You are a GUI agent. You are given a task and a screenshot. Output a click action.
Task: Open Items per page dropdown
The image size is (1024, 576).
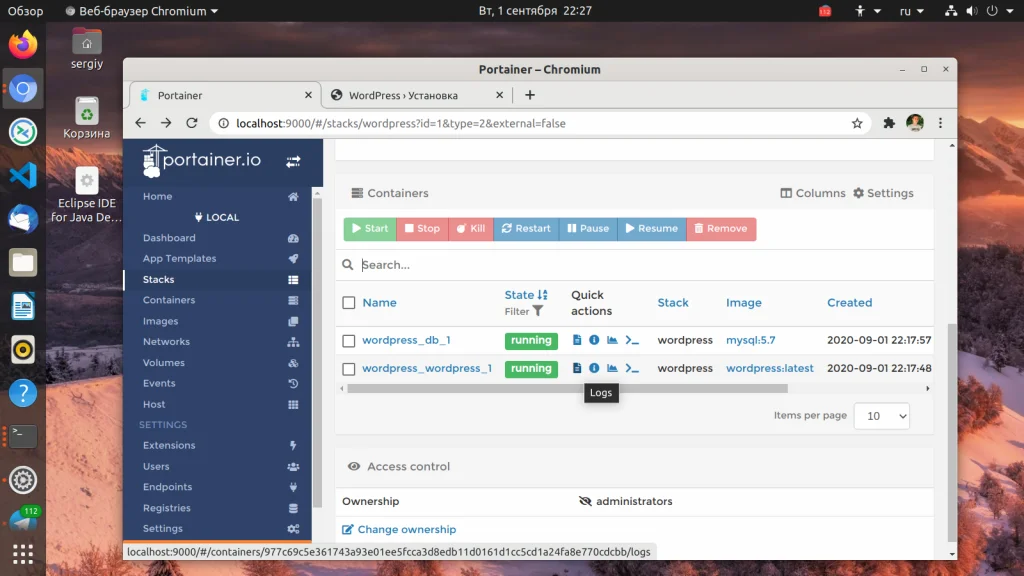click(x=882, y=416)
